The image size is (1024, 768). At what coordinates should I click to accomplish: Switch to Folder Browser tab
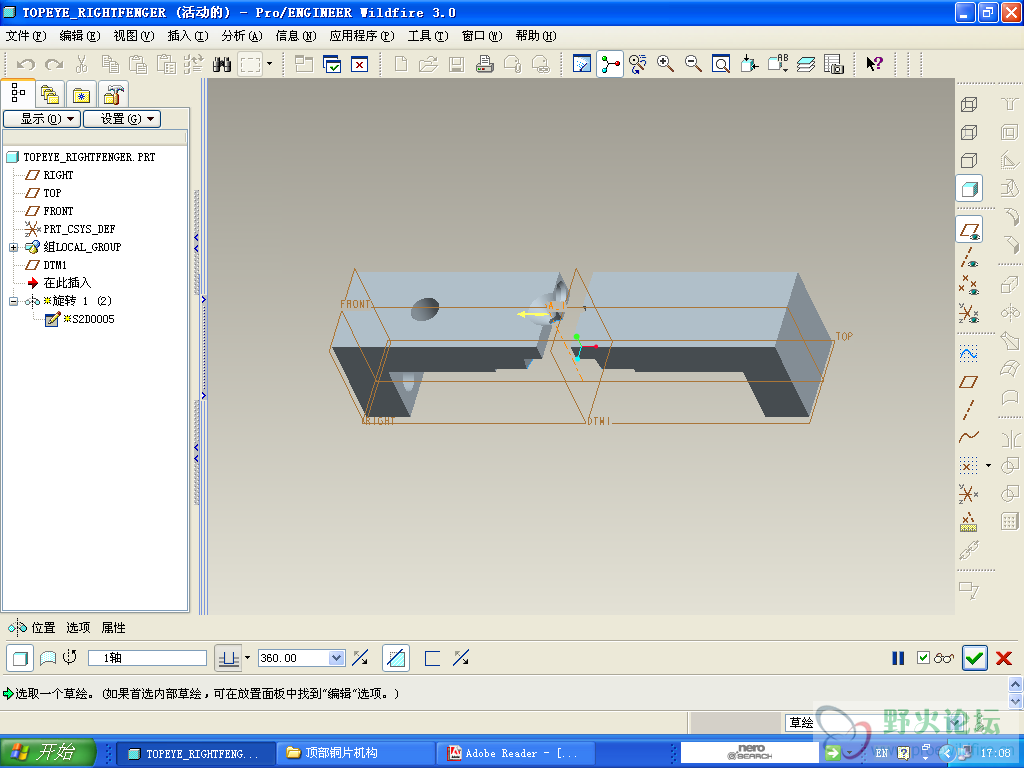point(50,95)
